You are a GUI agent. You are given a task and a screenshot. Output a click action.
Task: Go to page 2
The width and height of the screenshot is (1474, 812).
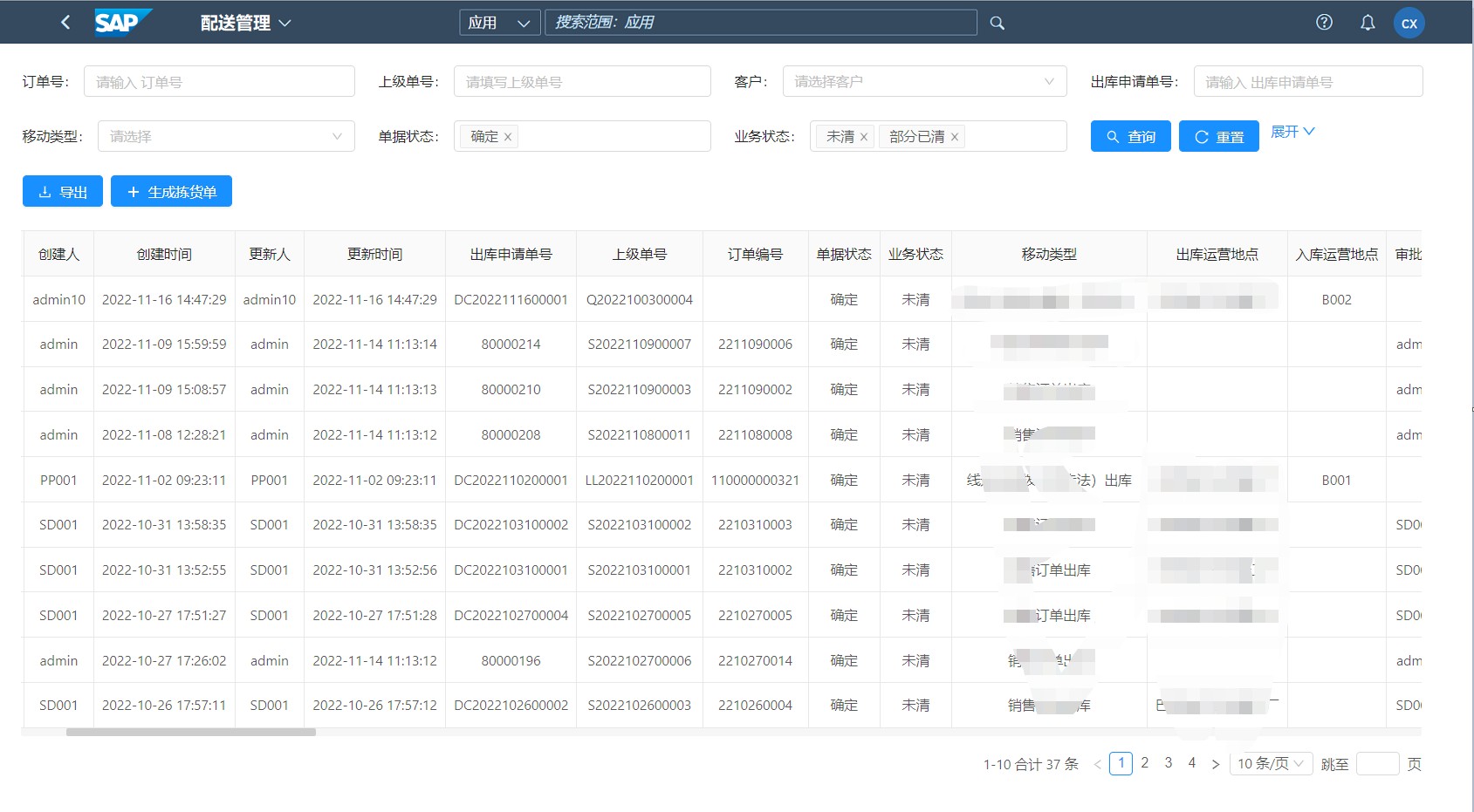(1145, 763)
